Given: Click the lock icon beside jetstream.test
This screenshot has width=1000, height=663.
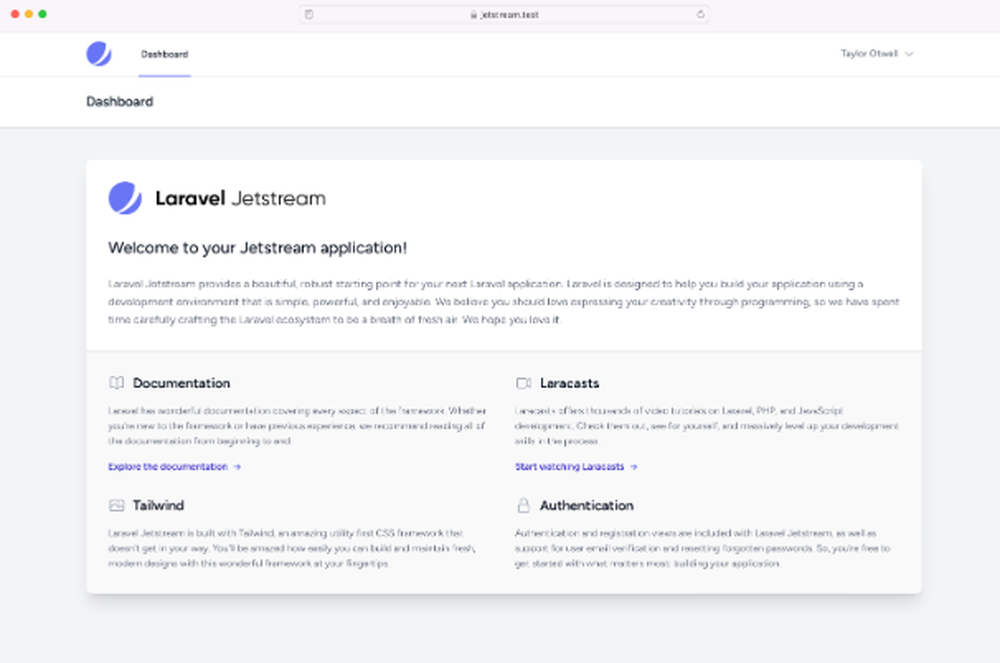Looking at the screenshot, I should tap(473, 15).
